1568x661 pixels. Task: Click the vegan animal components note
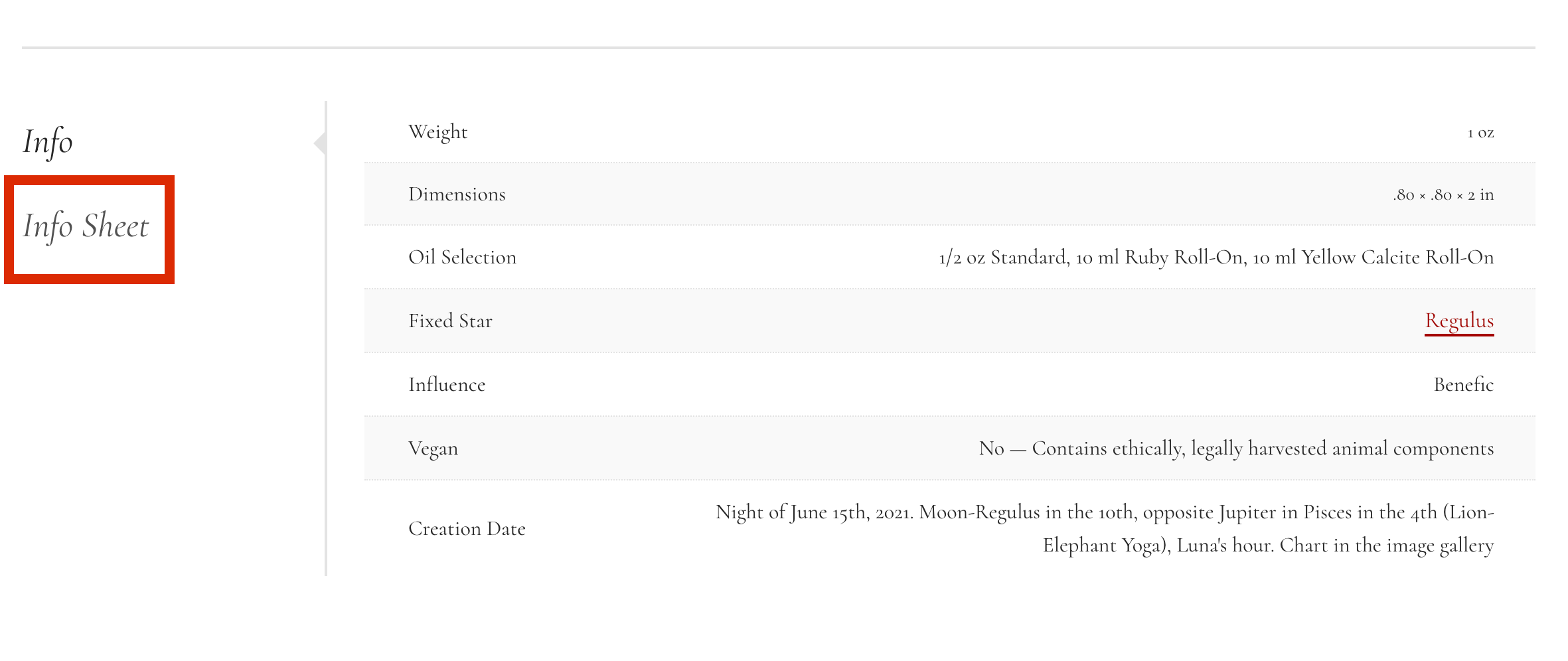tap(1236, 449)
